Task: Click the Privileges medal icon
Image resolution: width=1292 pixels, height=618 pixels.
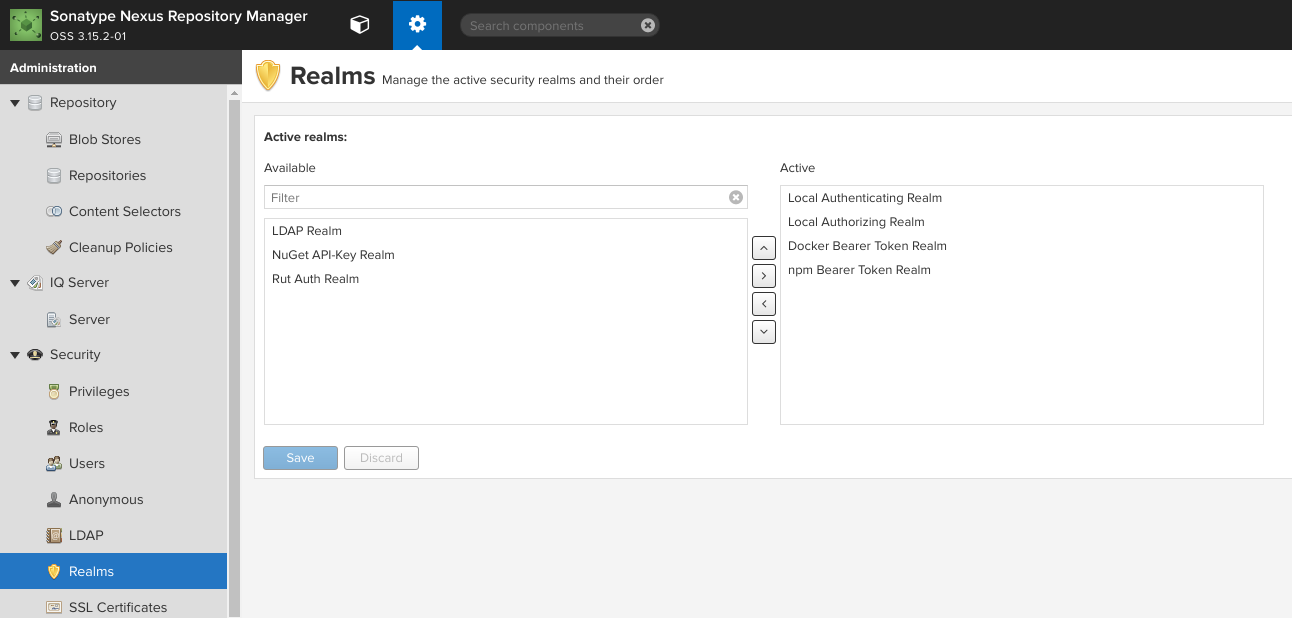Action: click(54, 392)
